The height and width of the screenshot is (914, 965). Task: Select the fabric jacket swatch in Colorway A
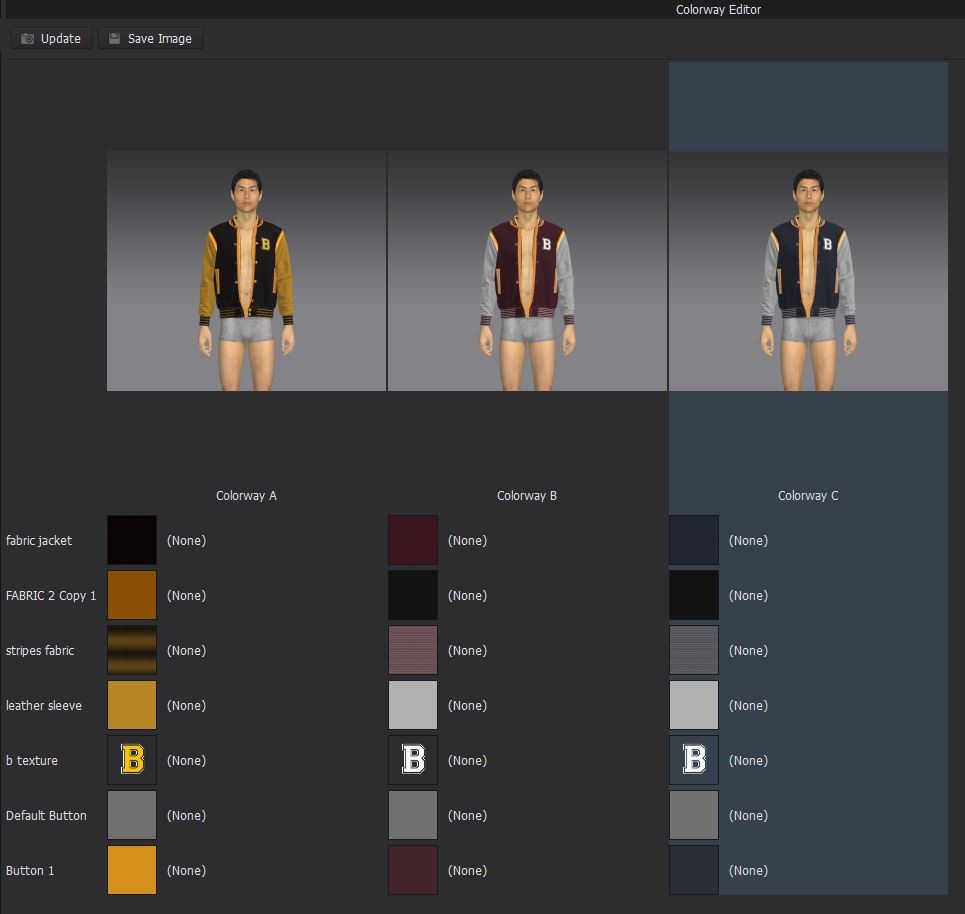point(131,540)
